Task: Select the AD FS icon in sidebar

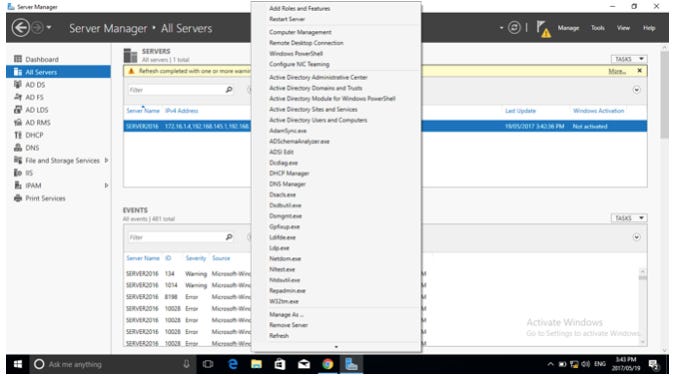Action: click(18, 97)
